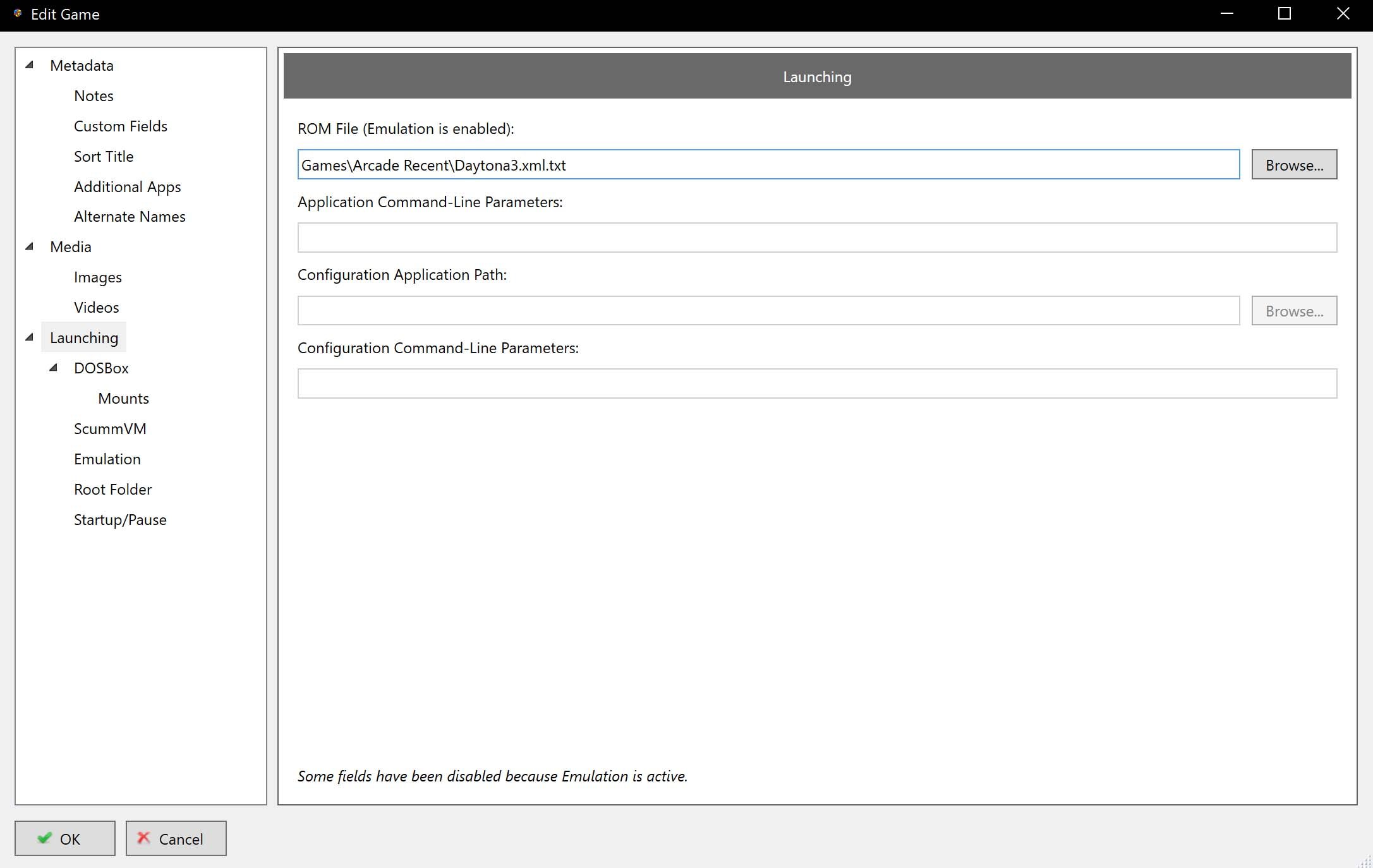
Task: Collapse the Media tree section
Action: [x=30, y=246]
